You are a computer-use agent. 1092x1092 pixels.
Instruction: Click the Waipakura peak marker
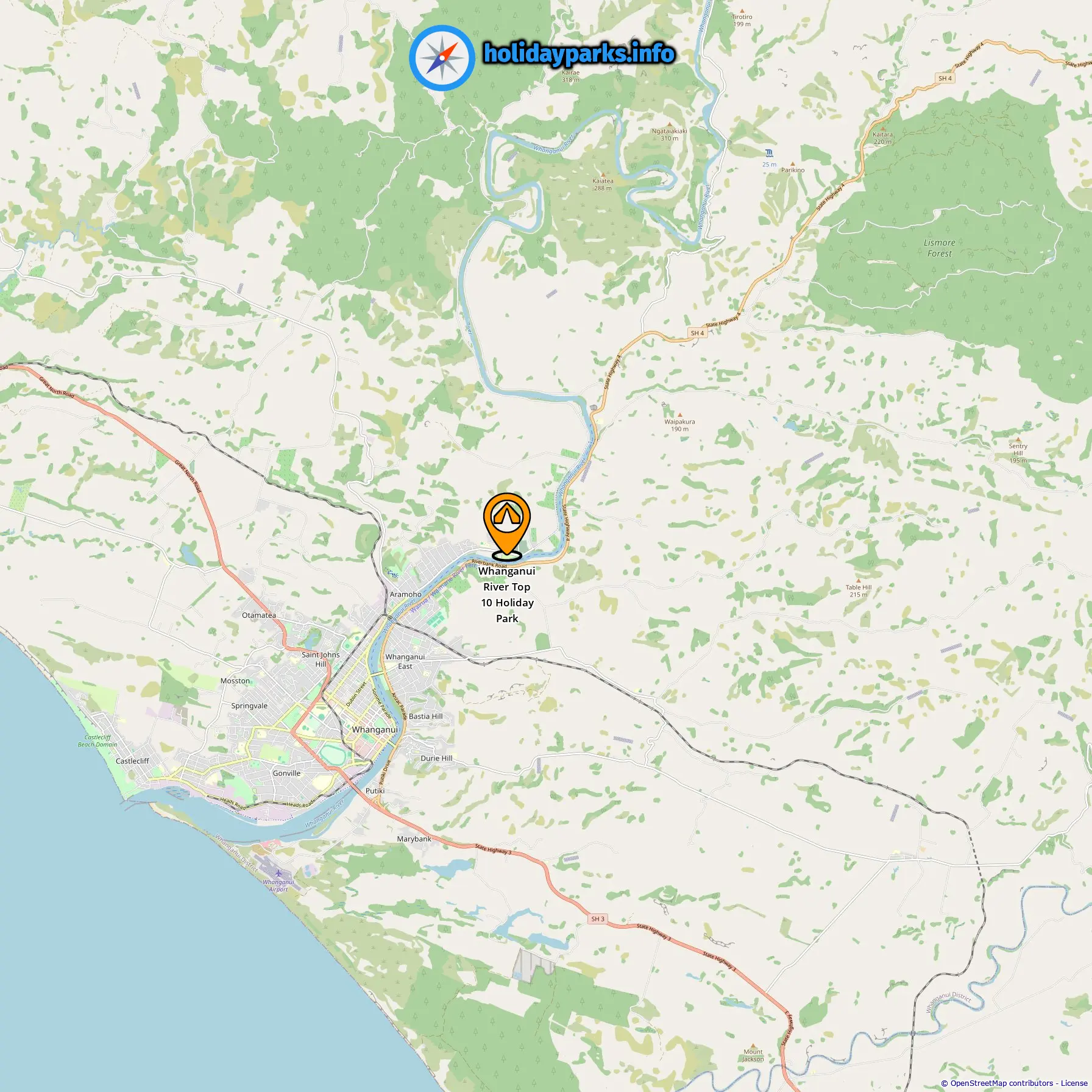679,415
